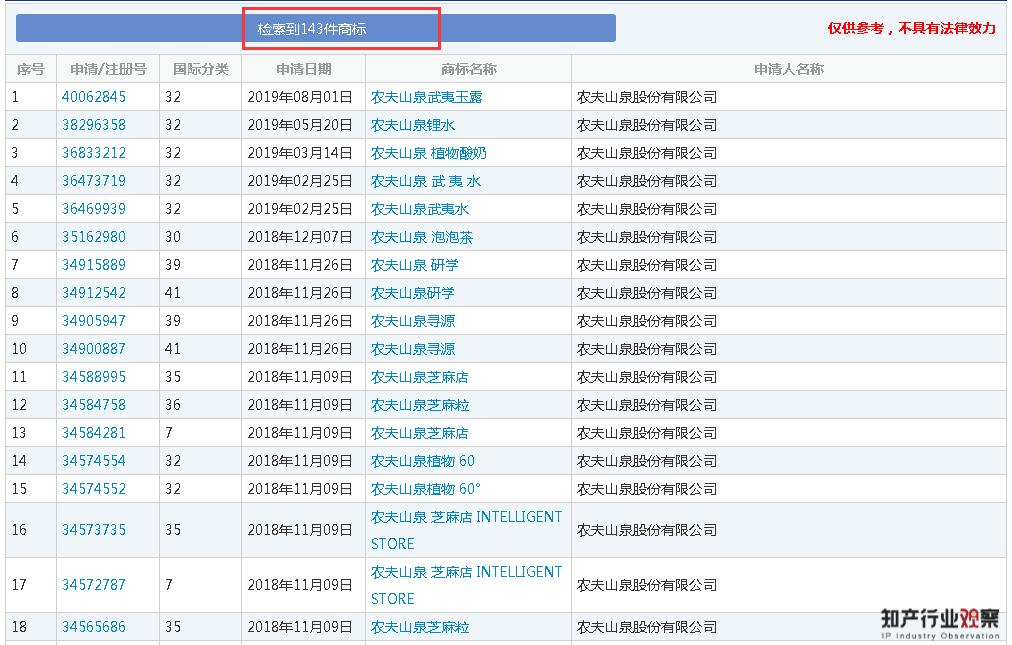Select date 2018年12月07日 in row 6

pos(299,237)
